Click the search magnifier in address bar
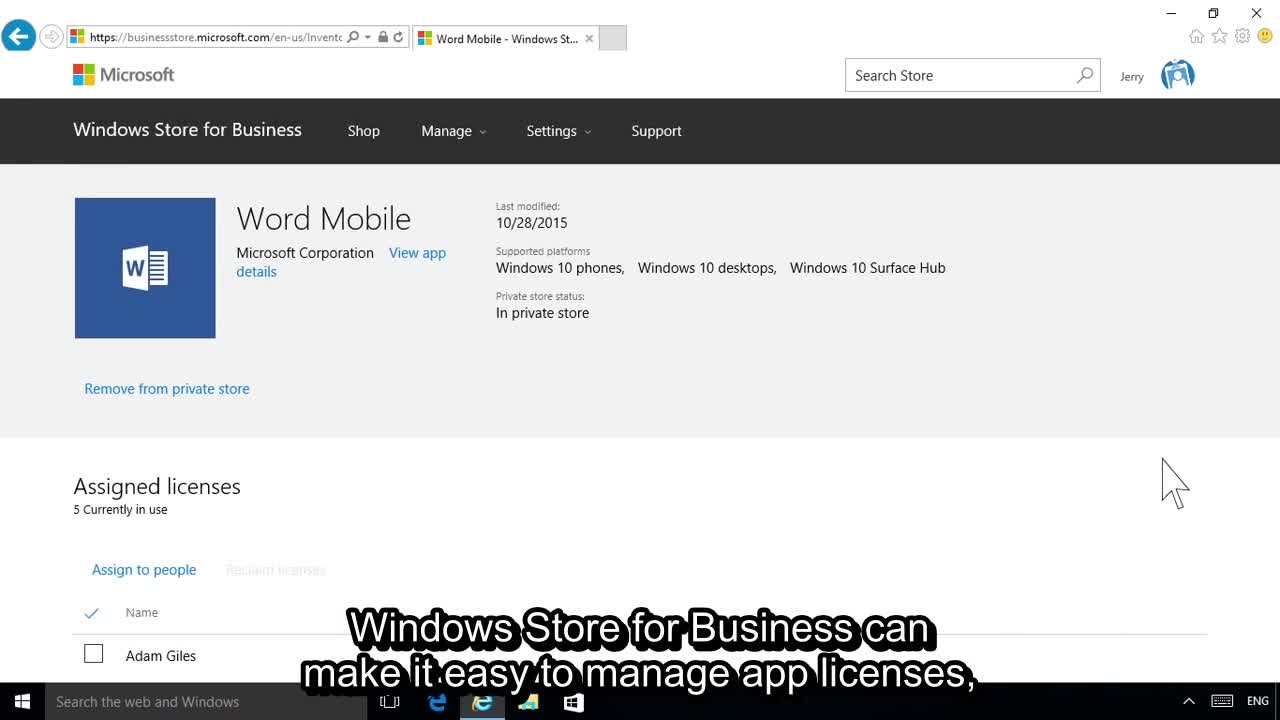Image resolution: width=1280 pixels, height=720 pixels. (x=352, y=37)
